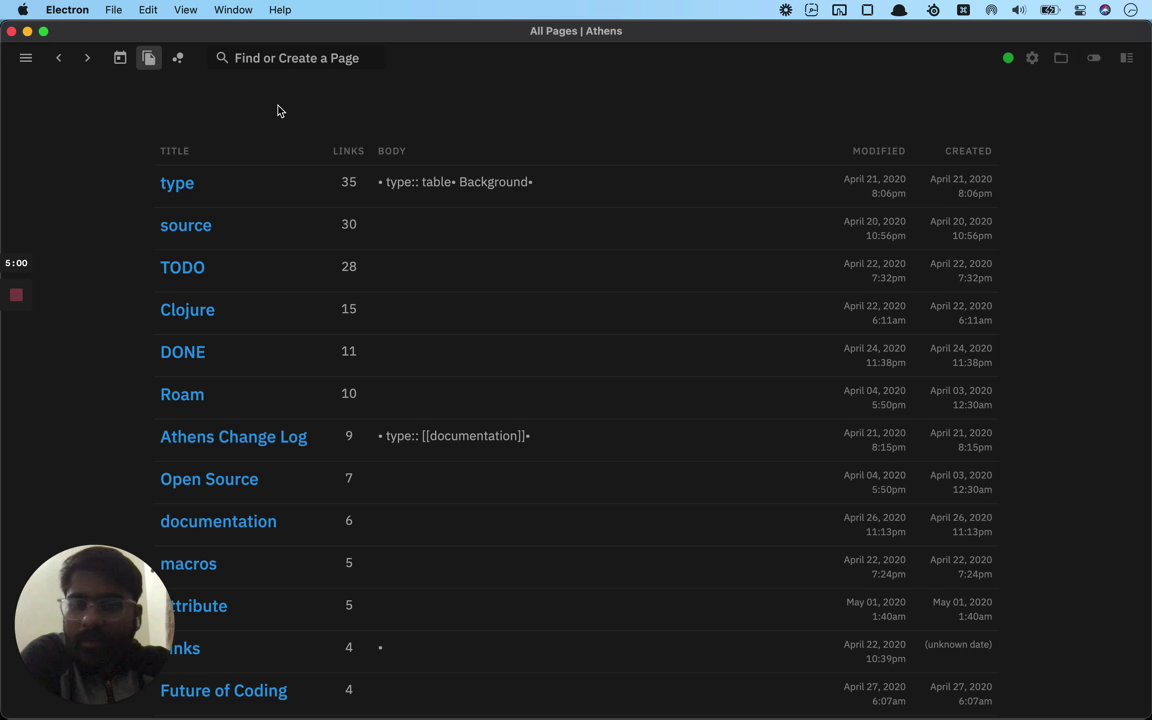Screen dimensions: 1152x720
Task: Sort by the BODY column header
Action: [392, 151]
